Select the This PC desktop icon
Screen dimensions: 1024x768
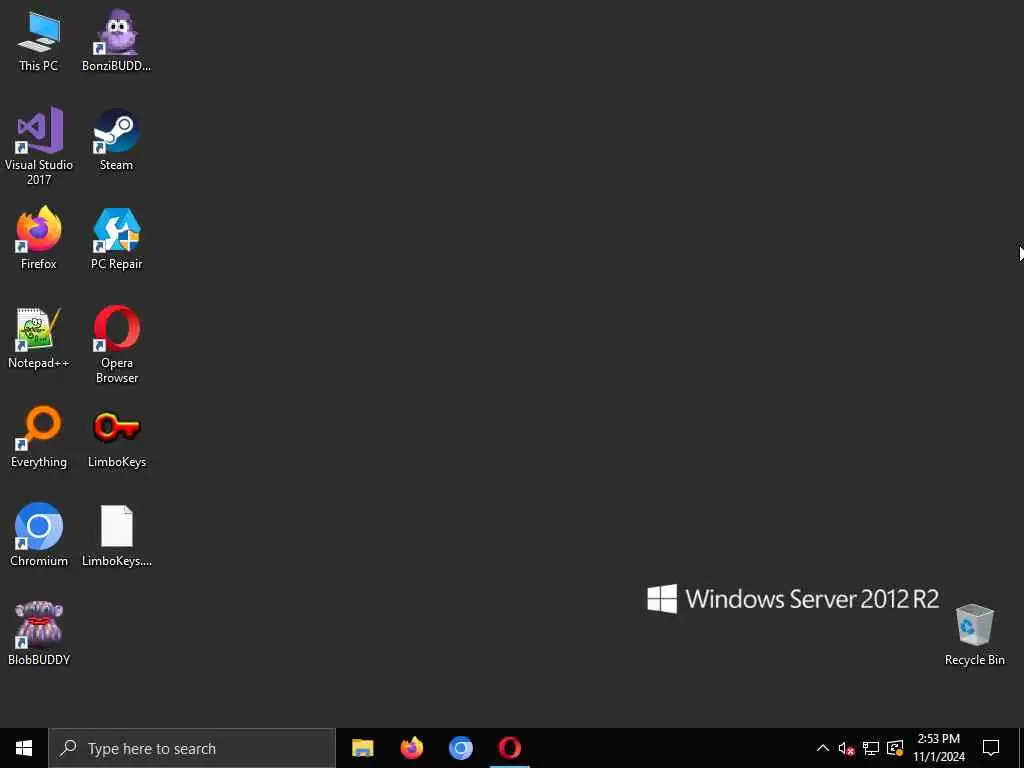point(39,42)
